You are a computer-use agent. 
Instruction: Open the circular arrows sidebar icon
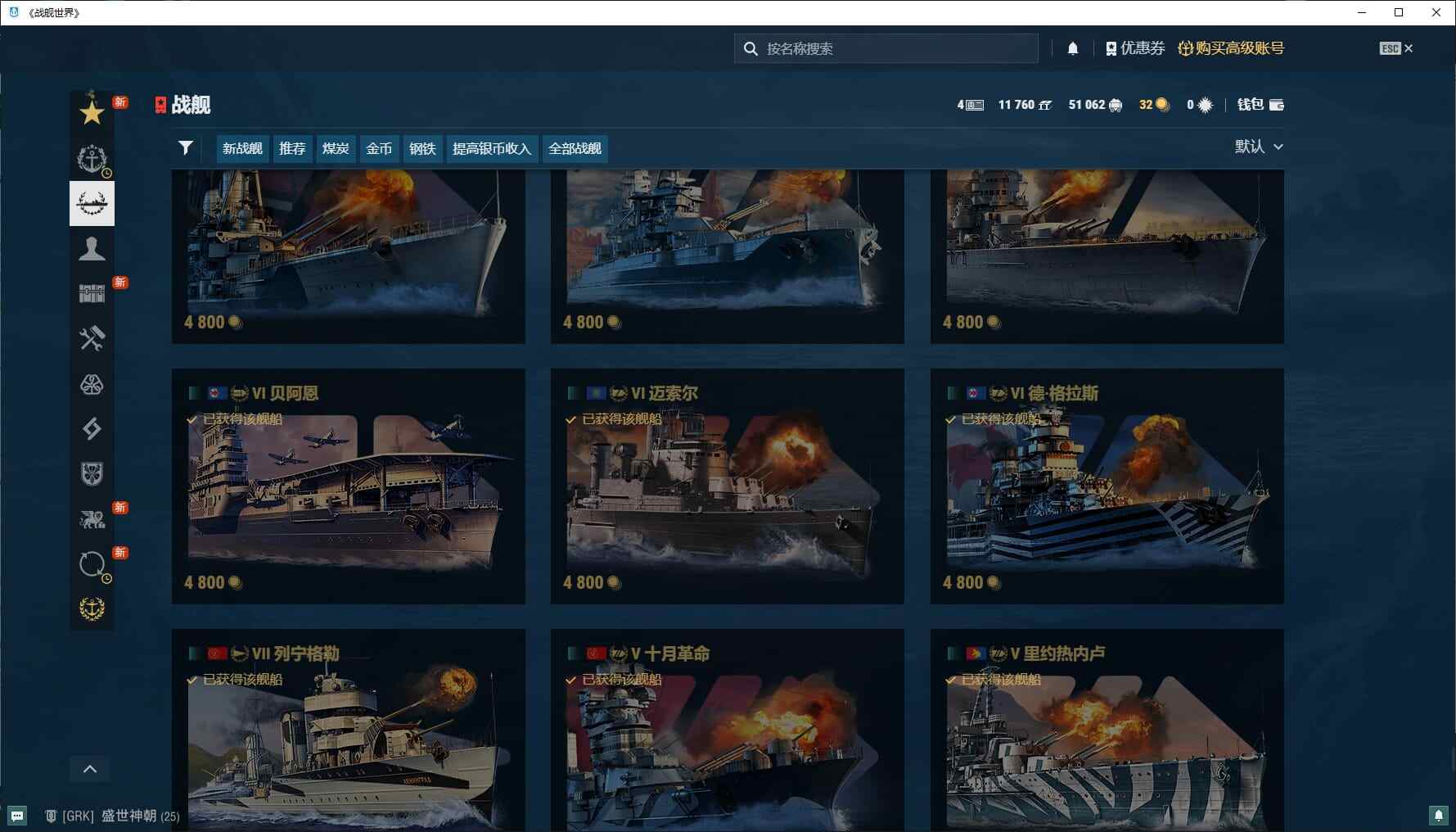coord(92,563)
